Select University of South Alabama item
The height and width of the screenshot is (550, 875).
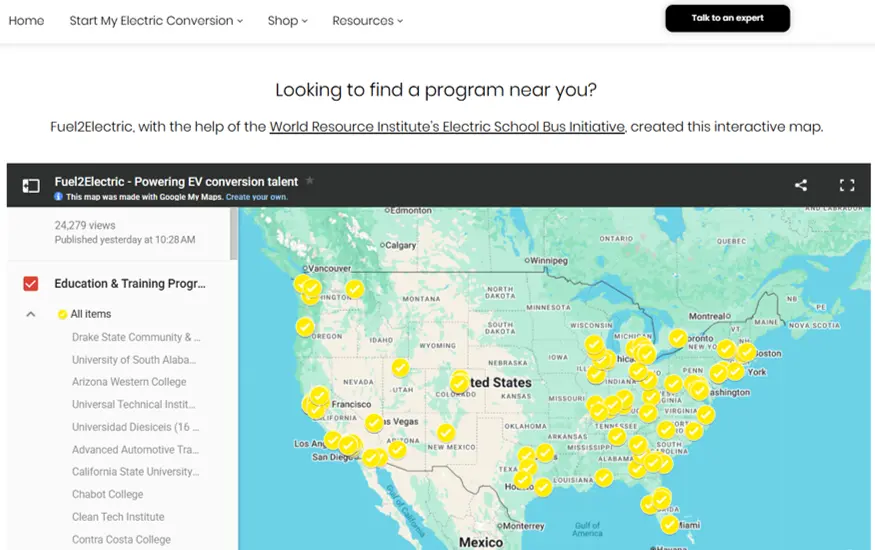point(134,360)
